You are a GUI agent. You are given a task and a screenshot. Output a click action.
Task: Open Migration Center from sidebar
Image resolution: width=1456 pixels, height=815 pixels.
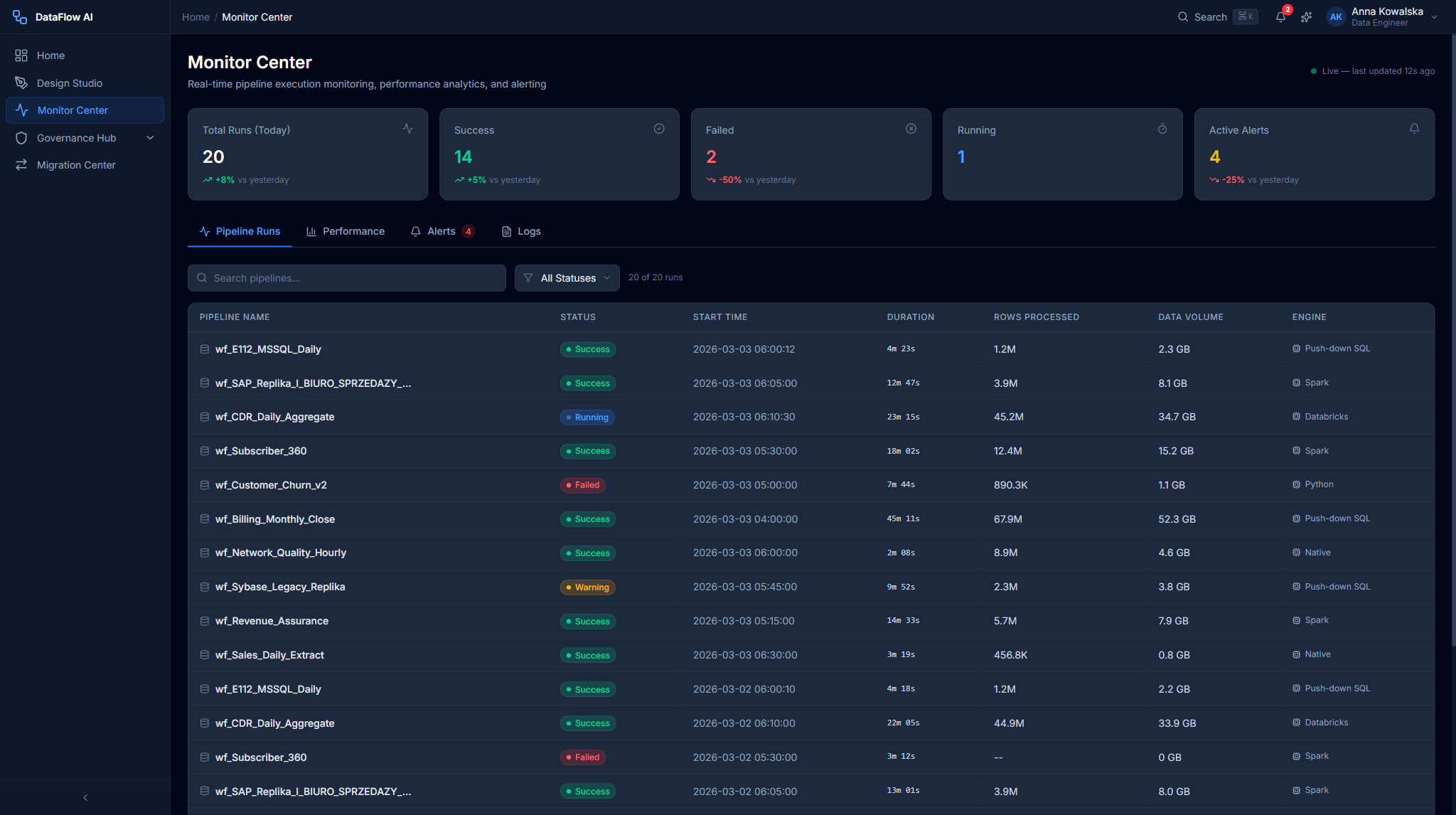(85, 165)
